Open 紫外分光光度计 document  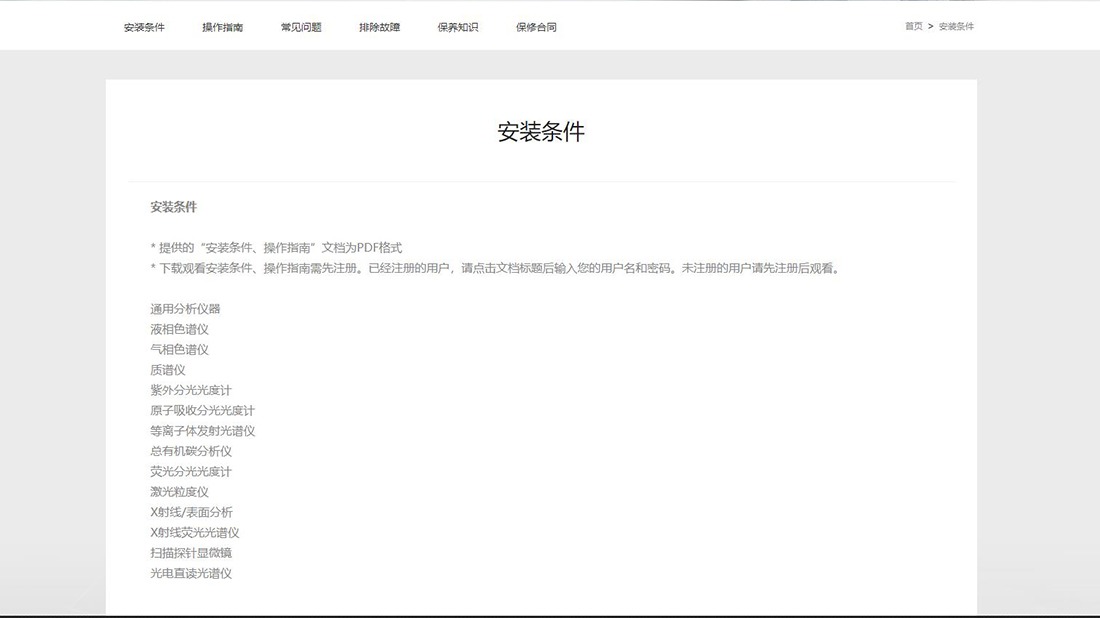tap(191, 390)
